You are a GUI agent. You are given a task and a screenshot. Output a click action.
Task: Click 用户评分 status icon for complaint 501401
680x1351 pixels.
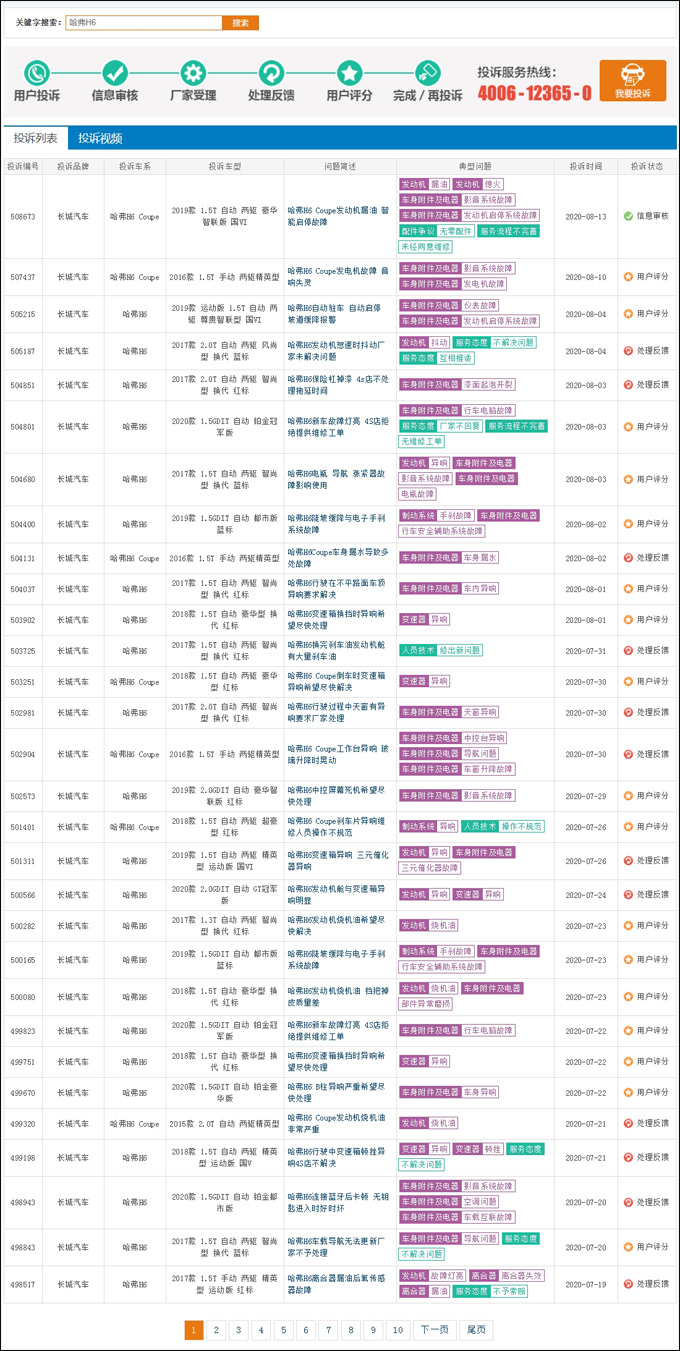pyautogui.click(x=628, y=828)
